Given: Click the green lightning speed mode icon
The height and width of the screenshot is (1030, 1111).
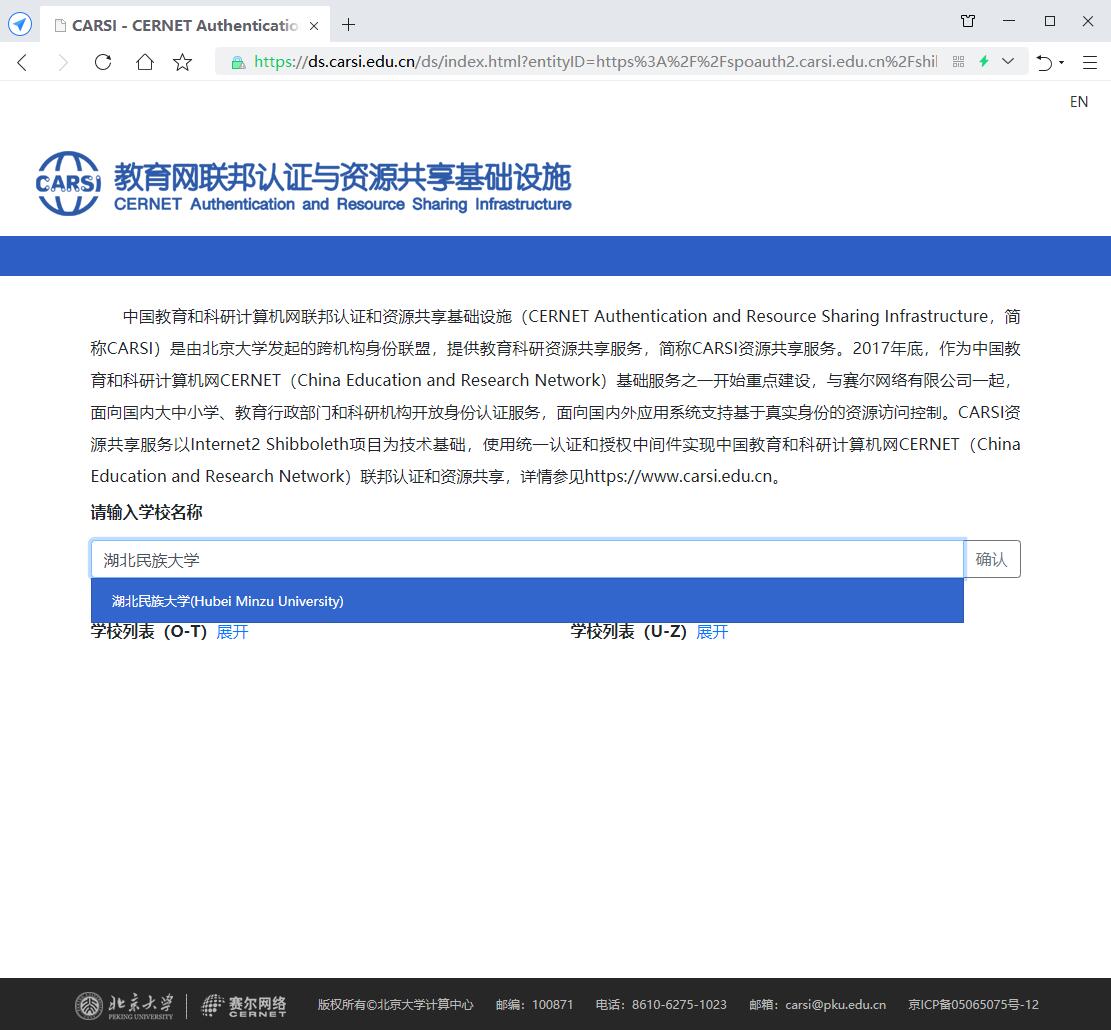Looking at the screenshot, I should [984, 62].
